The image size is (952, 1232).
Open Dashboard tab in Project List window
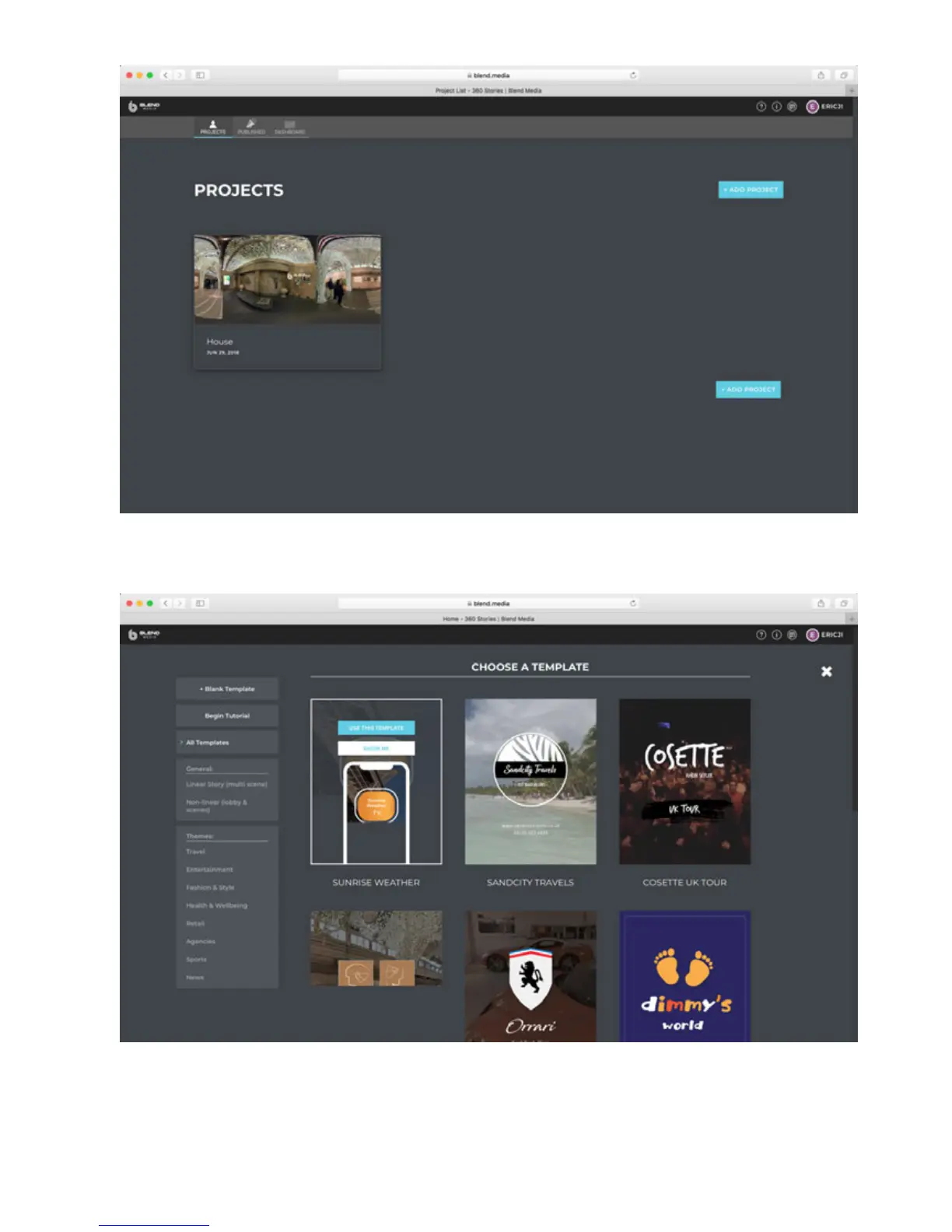coord(289,128)
